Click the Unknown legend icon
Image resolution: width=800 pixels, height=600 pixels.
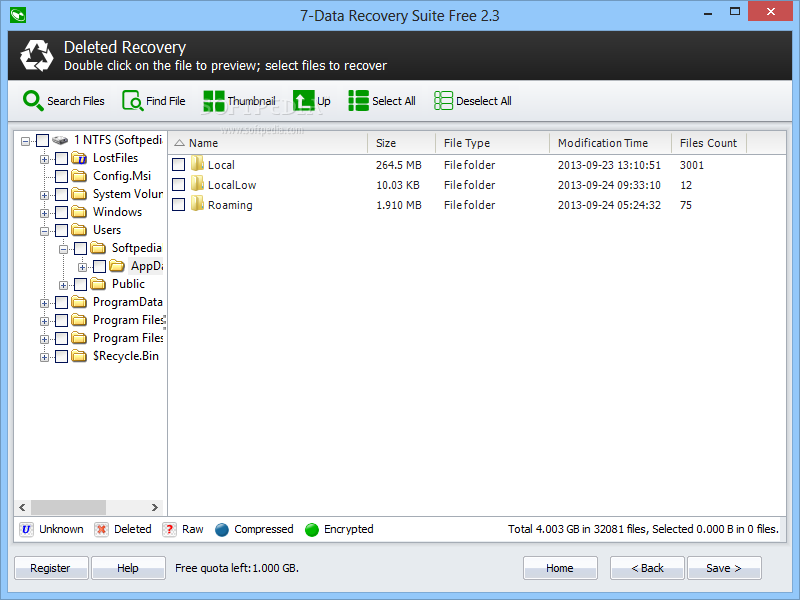pos(27,530)
